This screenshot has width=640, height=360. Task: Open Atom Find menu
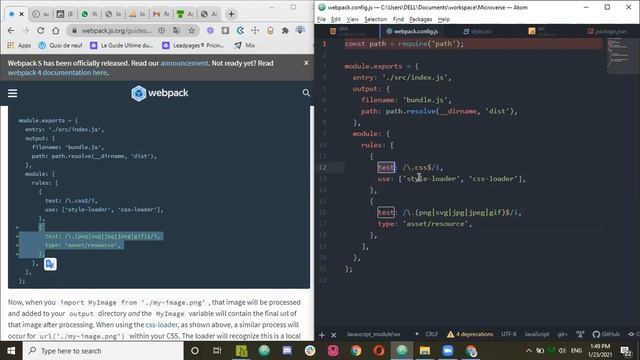click(398, 19)
